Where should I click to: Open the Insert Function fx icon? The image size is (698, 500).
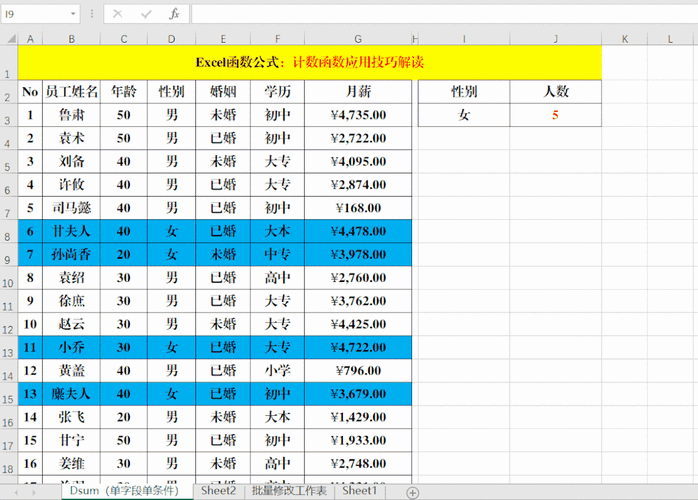(174, 14)
